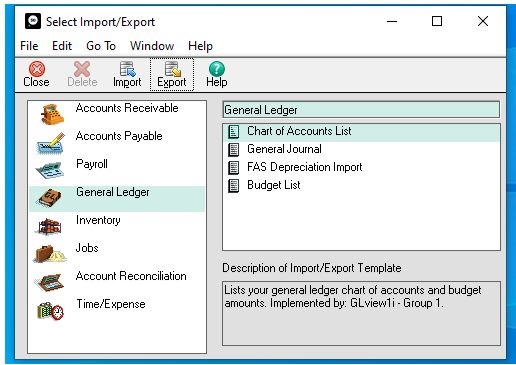Viewport: 516px width, 365px height.
Task: Choose Time/Expense label in category list
Action: coord(111,304)
